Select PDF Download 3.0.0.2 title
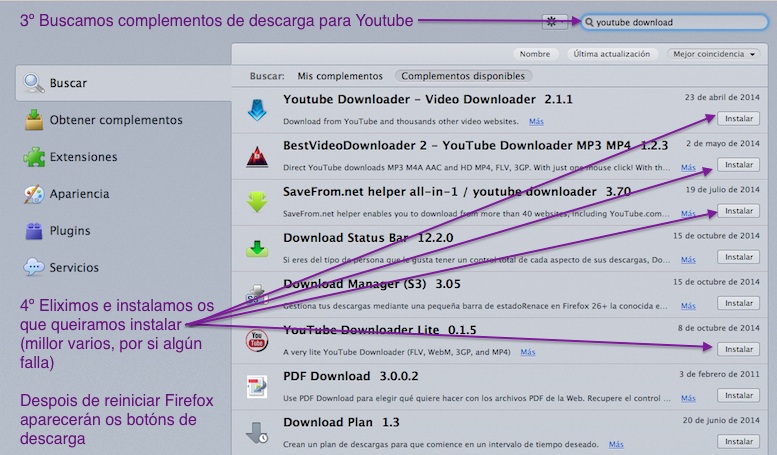This screenshot has height=455, width=777. [x=350, y=376]
